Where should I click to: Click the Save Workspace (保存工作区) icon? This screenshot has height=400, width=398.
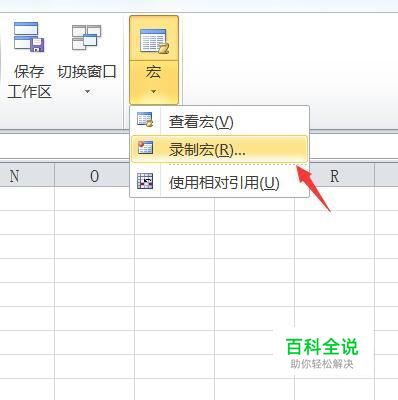29,37
